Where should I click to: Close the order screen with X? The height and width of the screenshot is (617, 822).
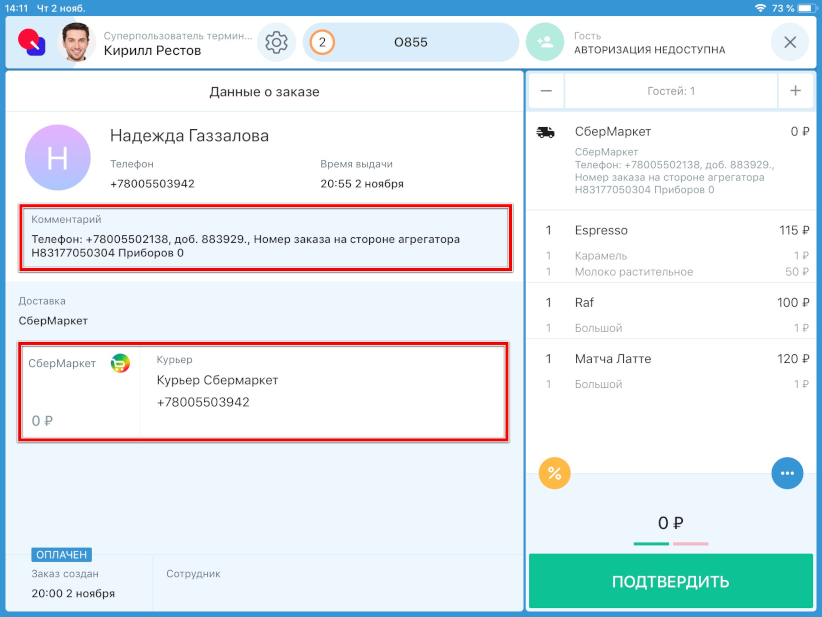pyautogui.click(x=789, y=42)
